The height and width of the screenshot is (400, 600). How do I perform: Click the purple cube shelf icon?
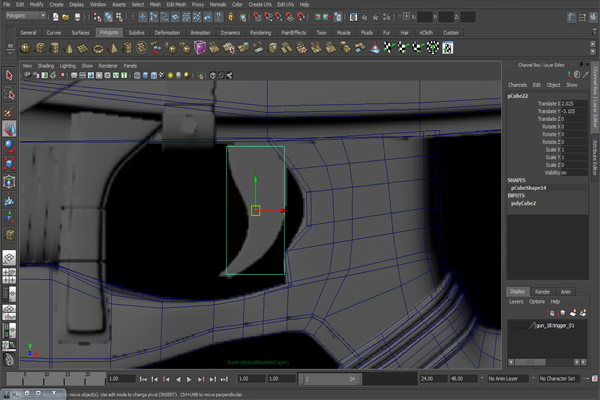200,48
